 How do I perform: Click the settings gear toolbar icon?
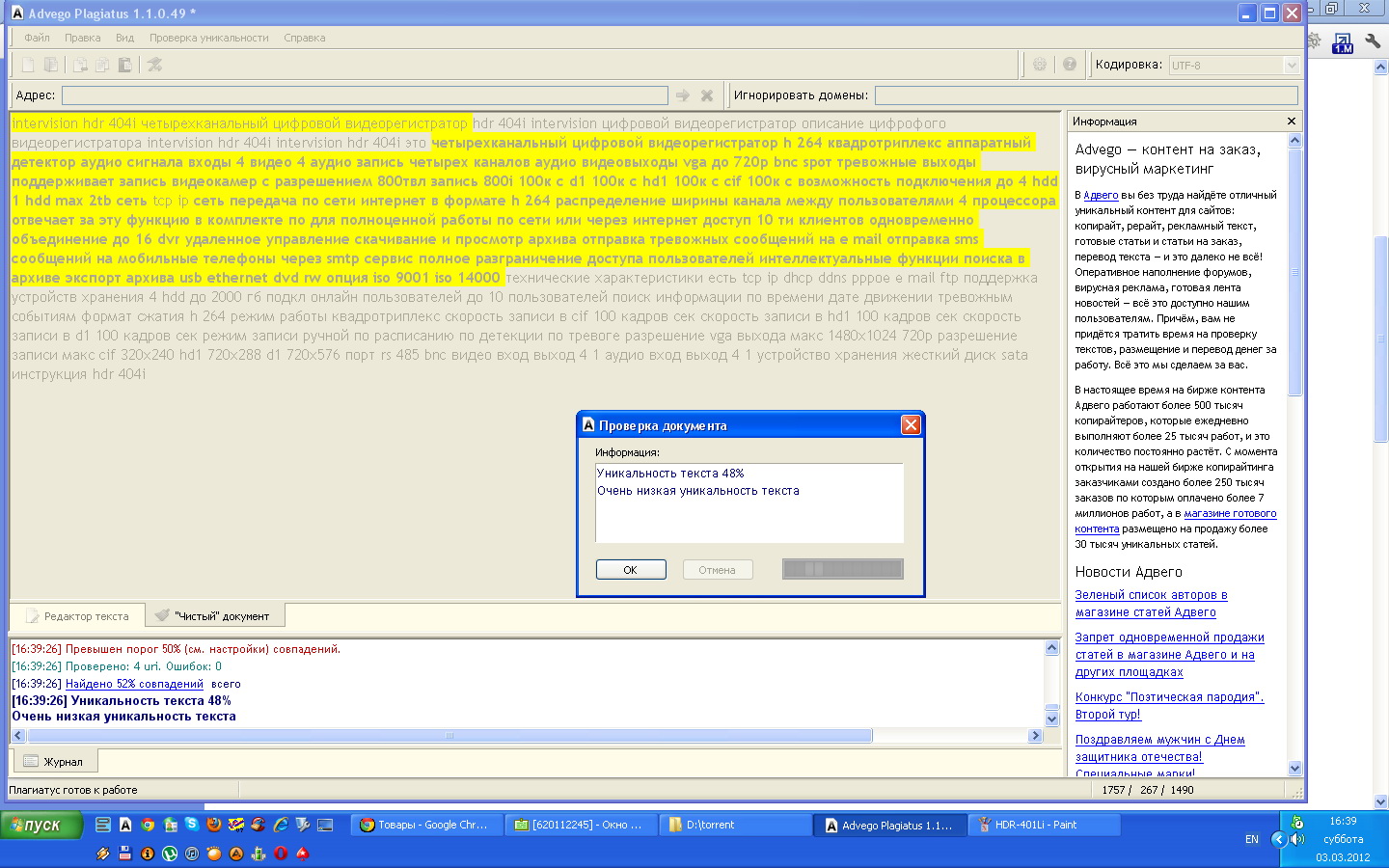click(x=1040, y=65)
